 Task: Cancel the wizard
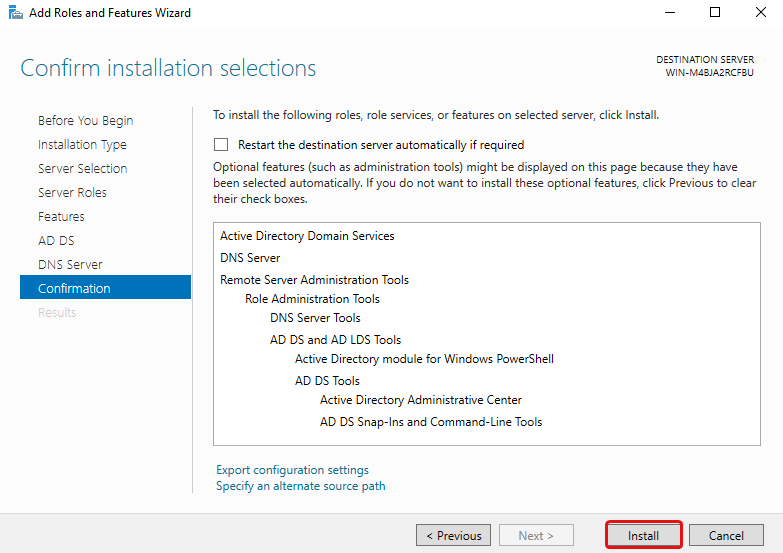726,536
